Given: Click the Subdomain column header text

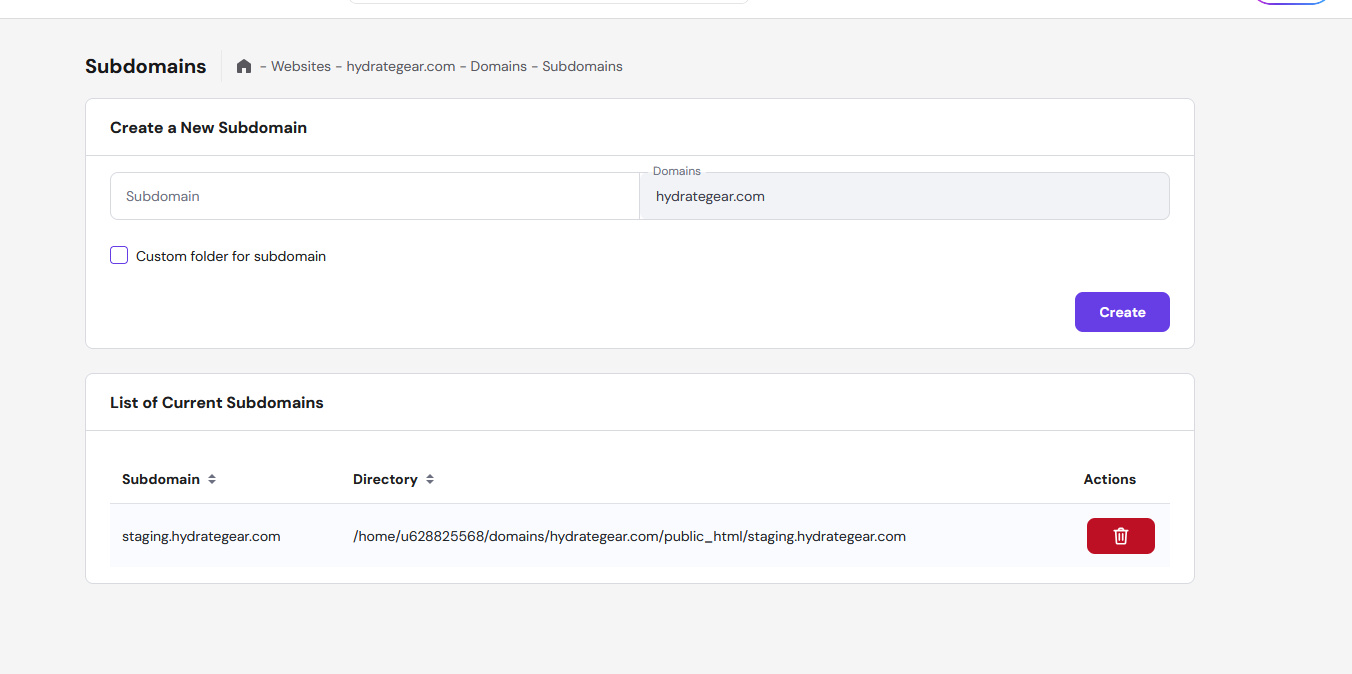Looking at the screenshot, I should pos(161,480).
